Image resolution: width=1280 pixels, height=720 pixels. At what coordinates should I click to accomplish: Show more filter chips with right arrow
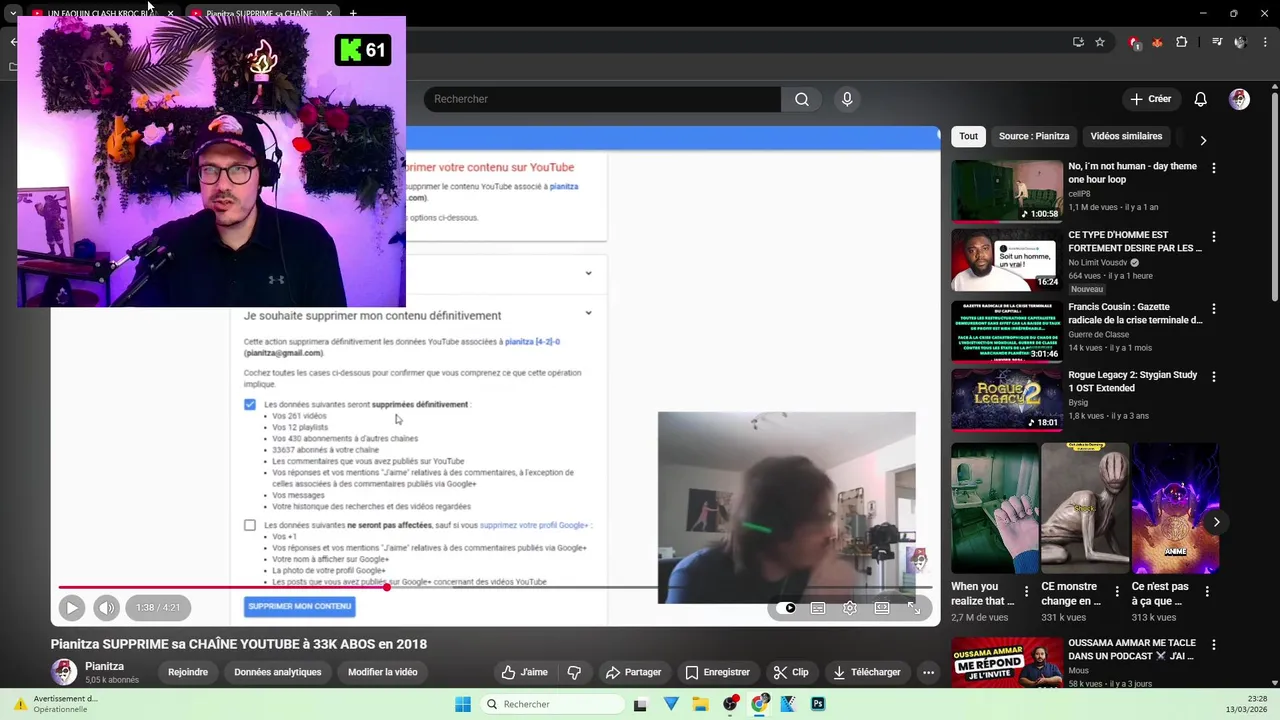tap(1203, 141)
